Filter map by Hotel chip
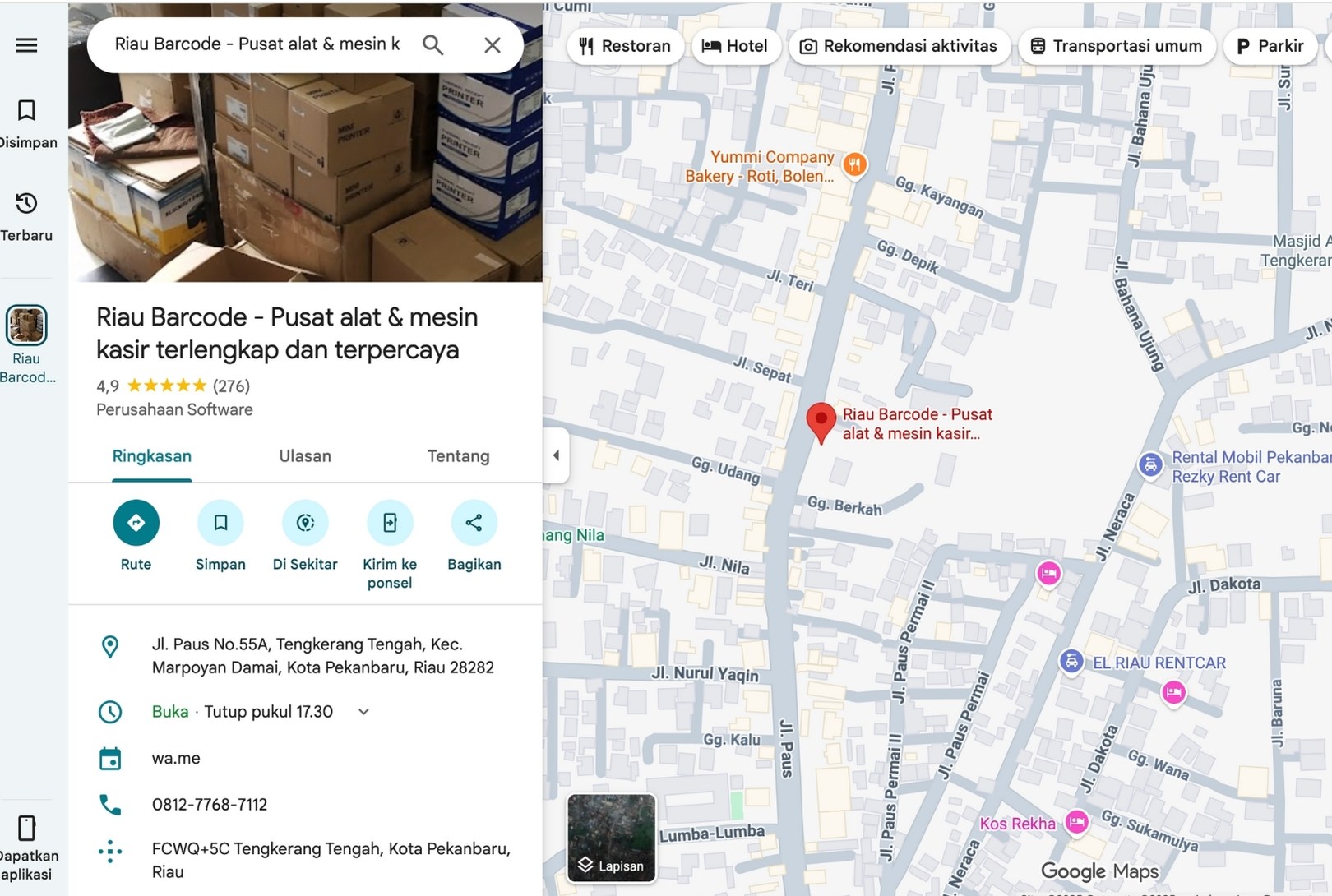 tap(734, 46)
